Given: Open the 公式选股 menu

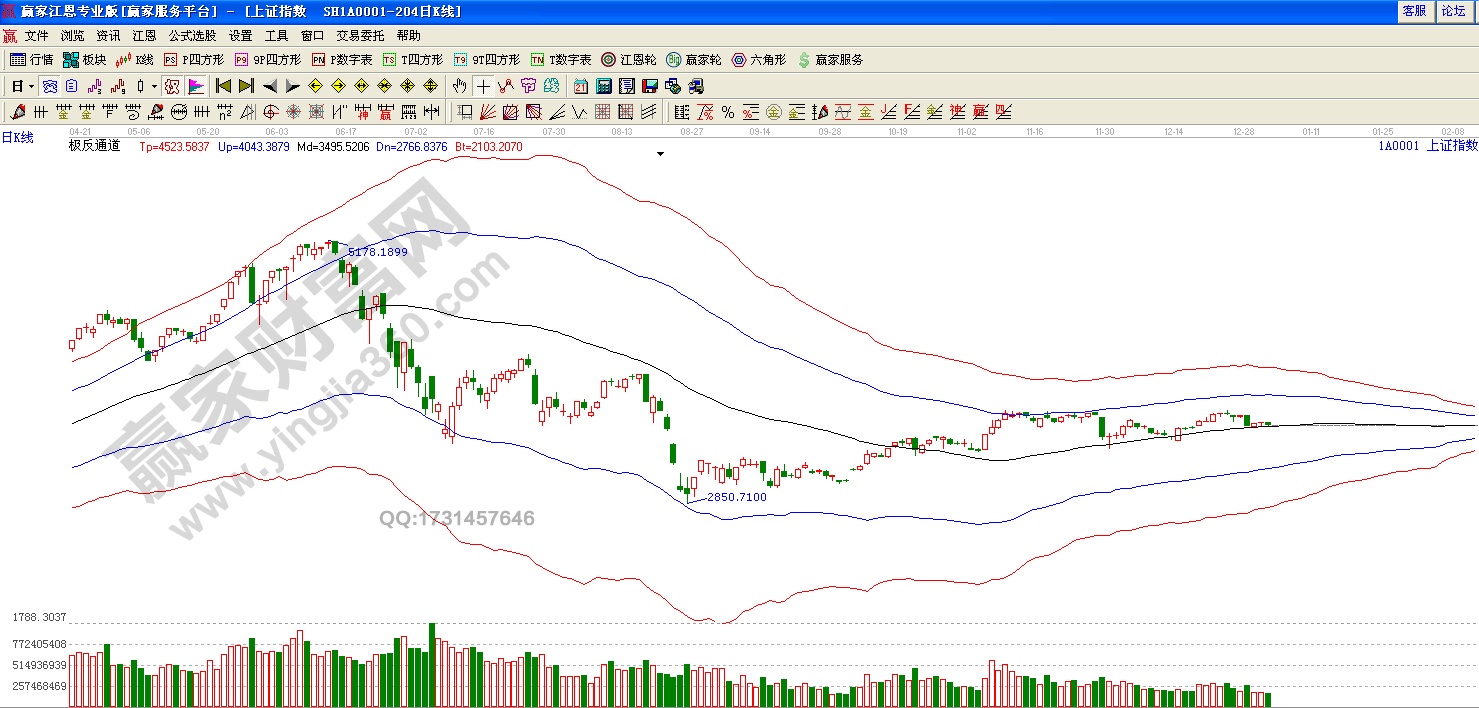Looking at the screenshot, I should [x=192, y=35].
